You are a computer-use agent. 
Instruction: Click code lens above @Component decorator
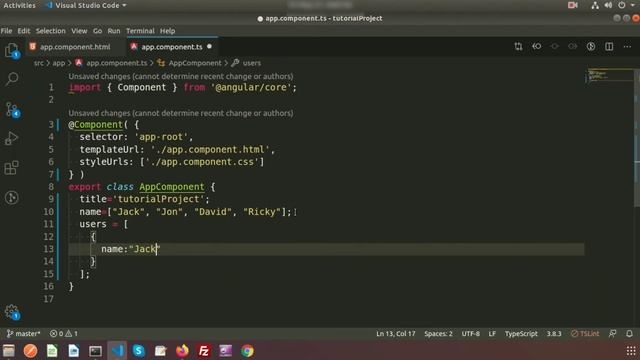(x=181, y=113)
